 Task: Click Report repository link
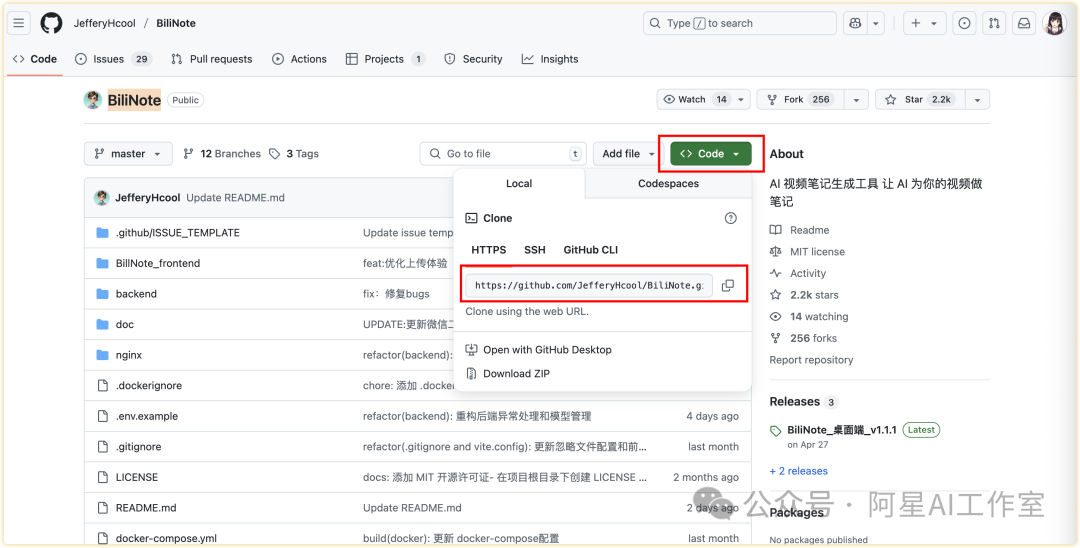811,360
